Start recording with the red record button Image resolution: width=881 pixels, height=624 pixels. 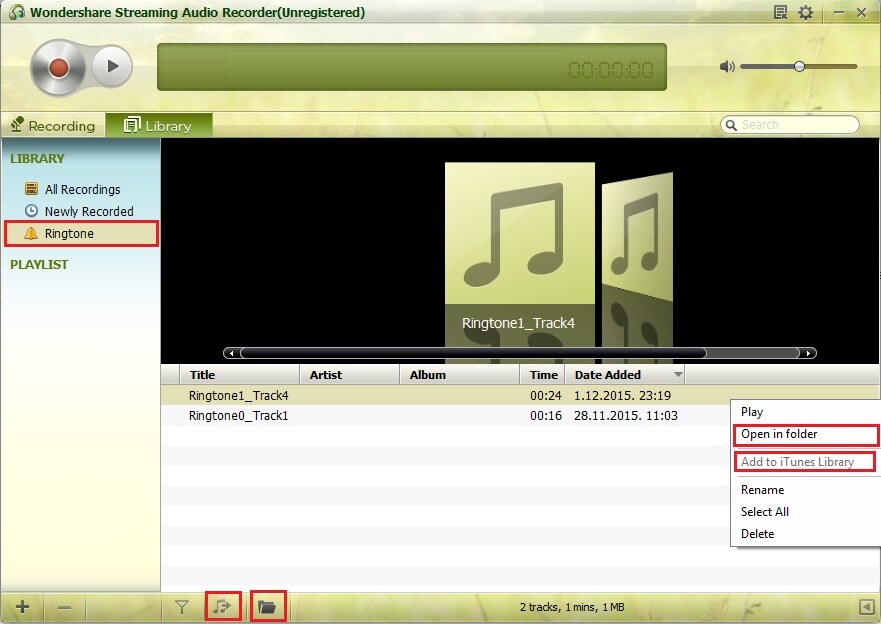[58, 67]
